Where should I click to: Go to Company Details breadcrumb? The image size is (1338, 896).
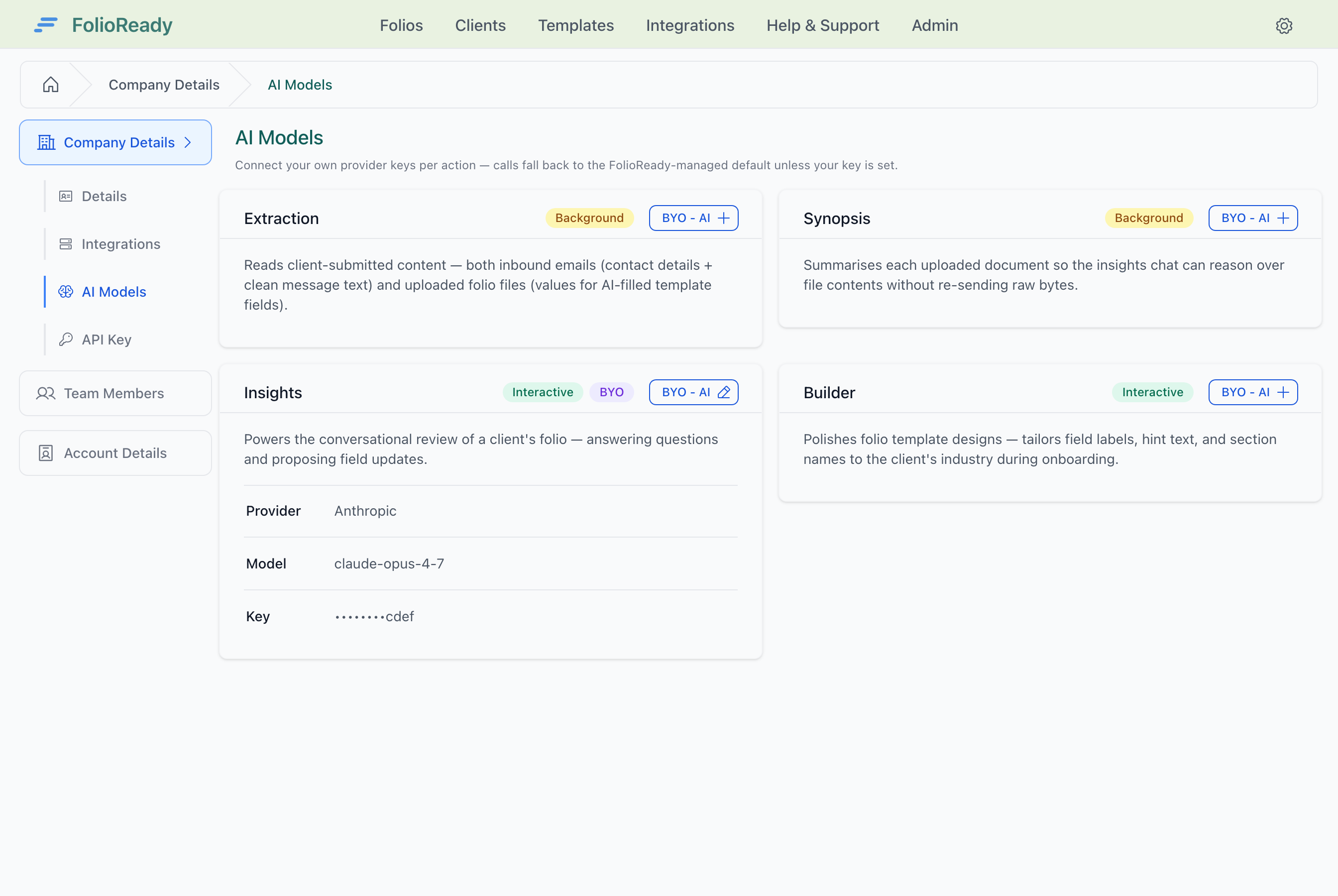coord(164,85)
